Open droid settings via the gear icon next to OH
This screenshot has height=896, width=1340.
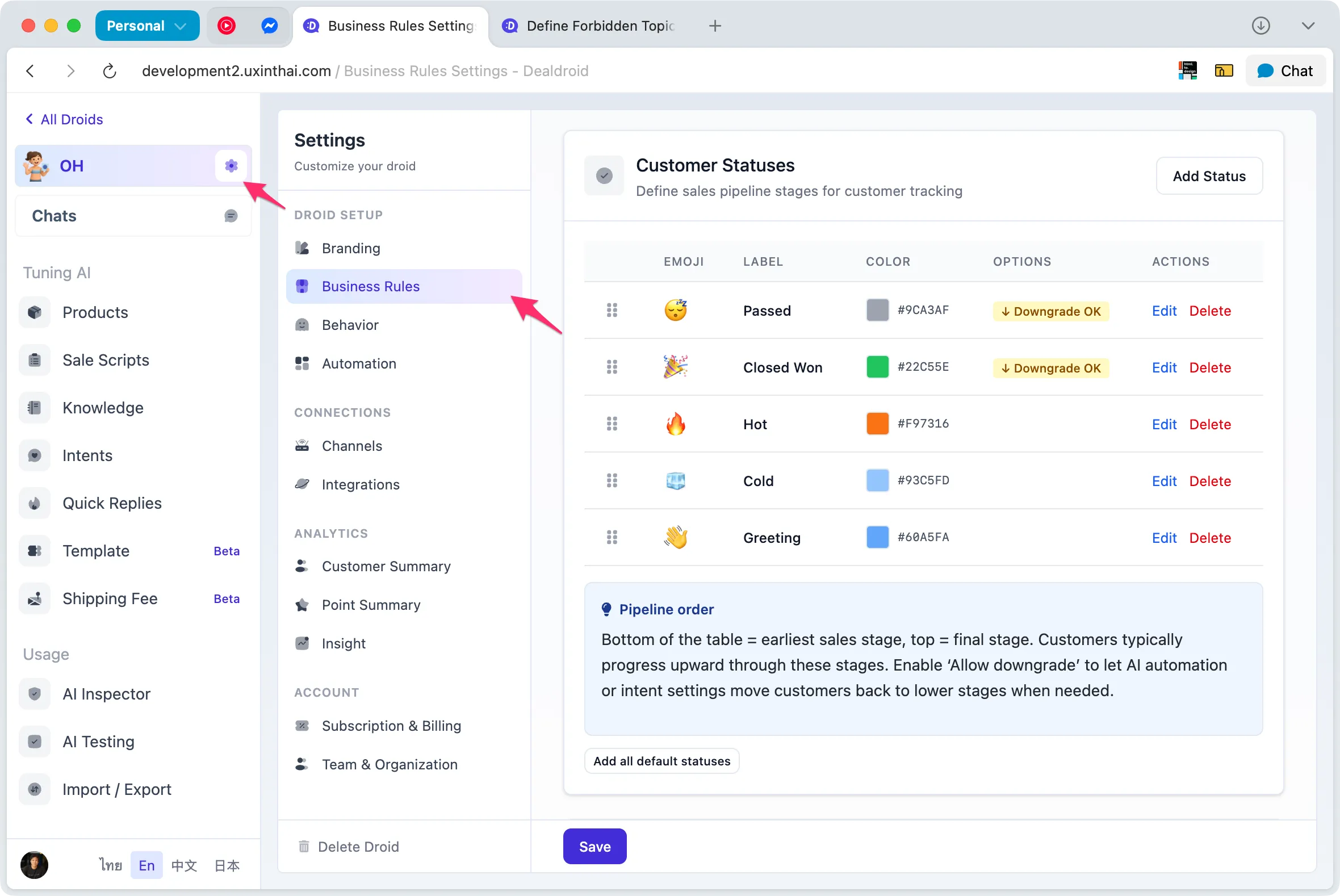pos(231,166)
